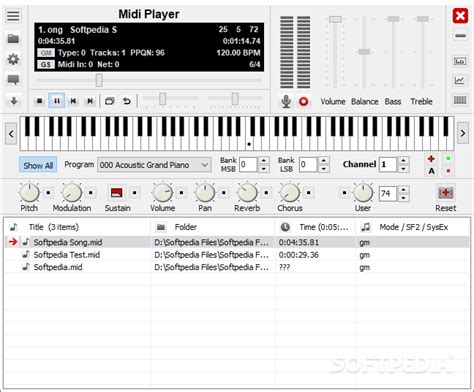474x392 pixels.
Task: Click the Channel number field
Action: pos(389,164)
